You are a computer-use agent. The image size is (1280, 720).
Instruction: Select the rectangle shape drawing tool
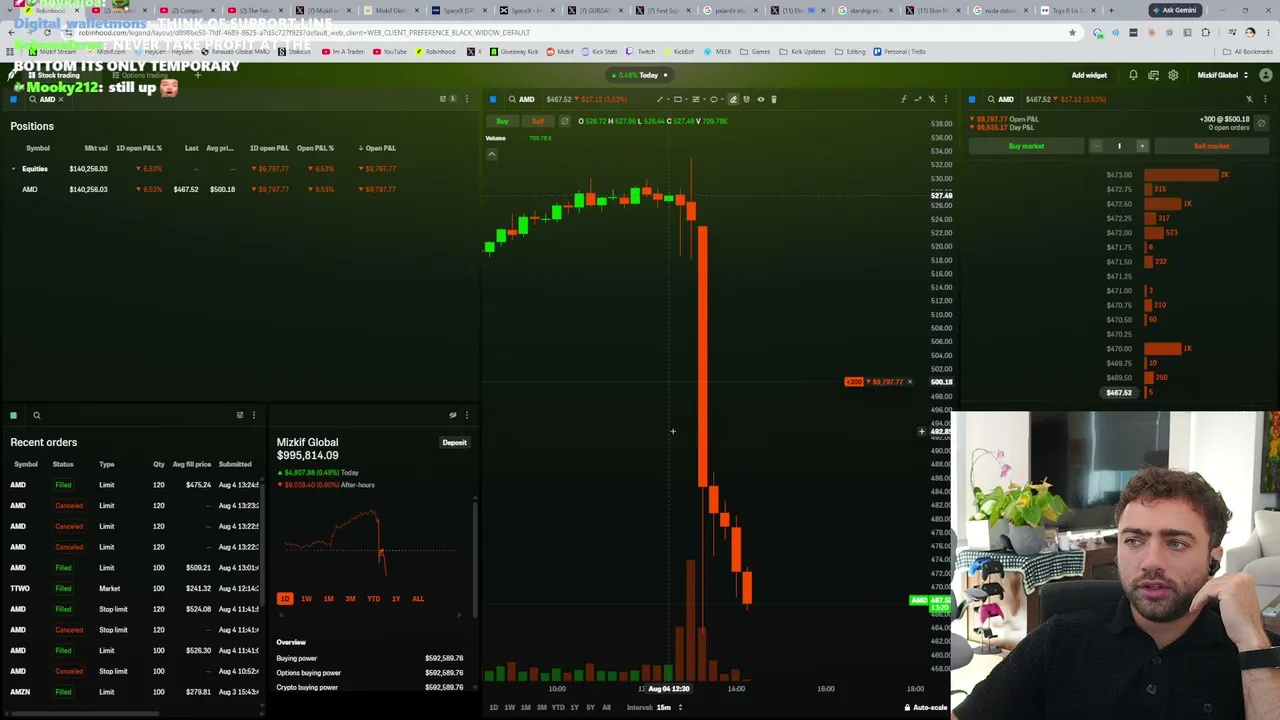click(677, 99)
